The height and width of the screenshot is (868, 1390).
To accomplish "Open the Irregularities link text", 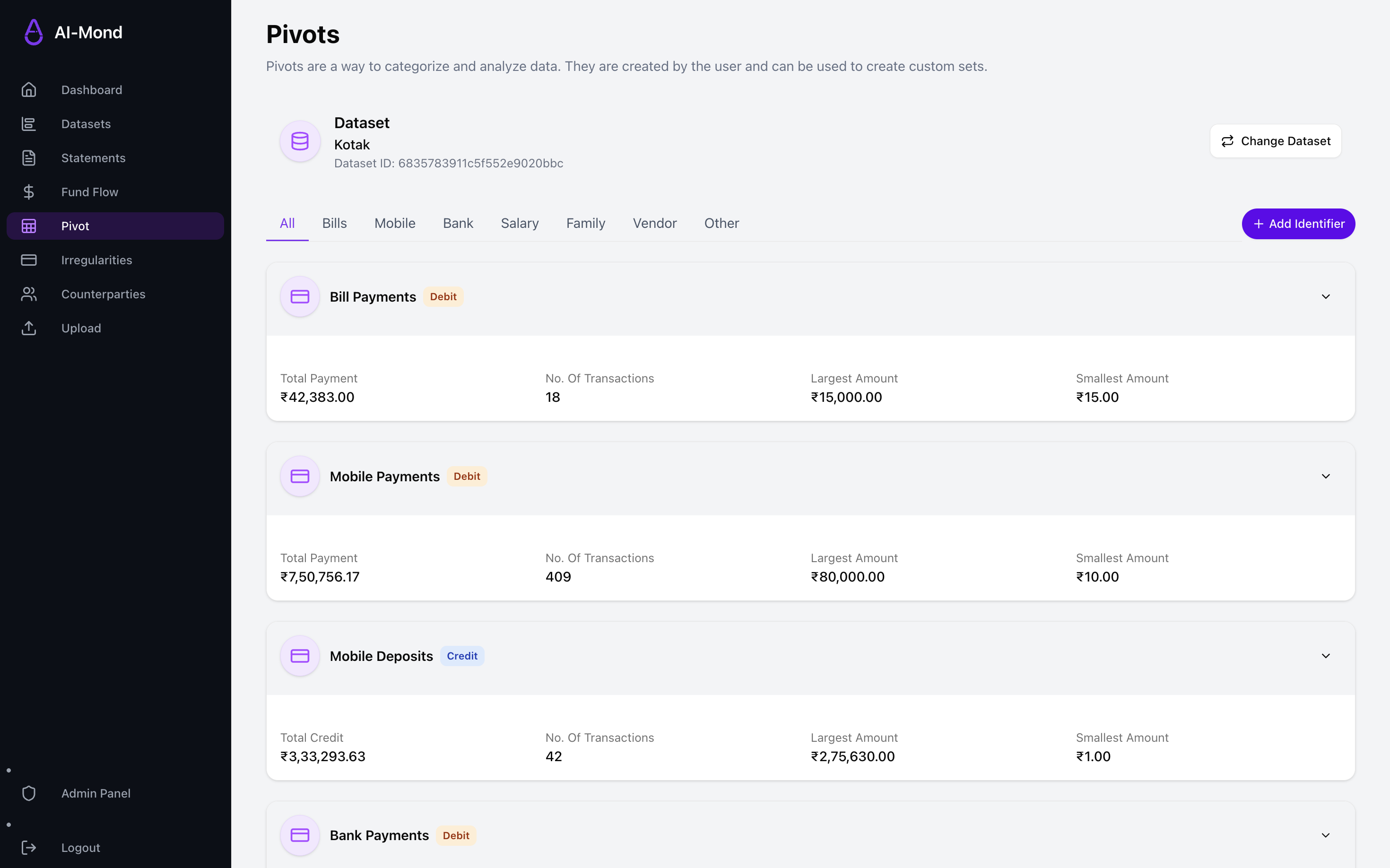I will [x=96, y=260].
